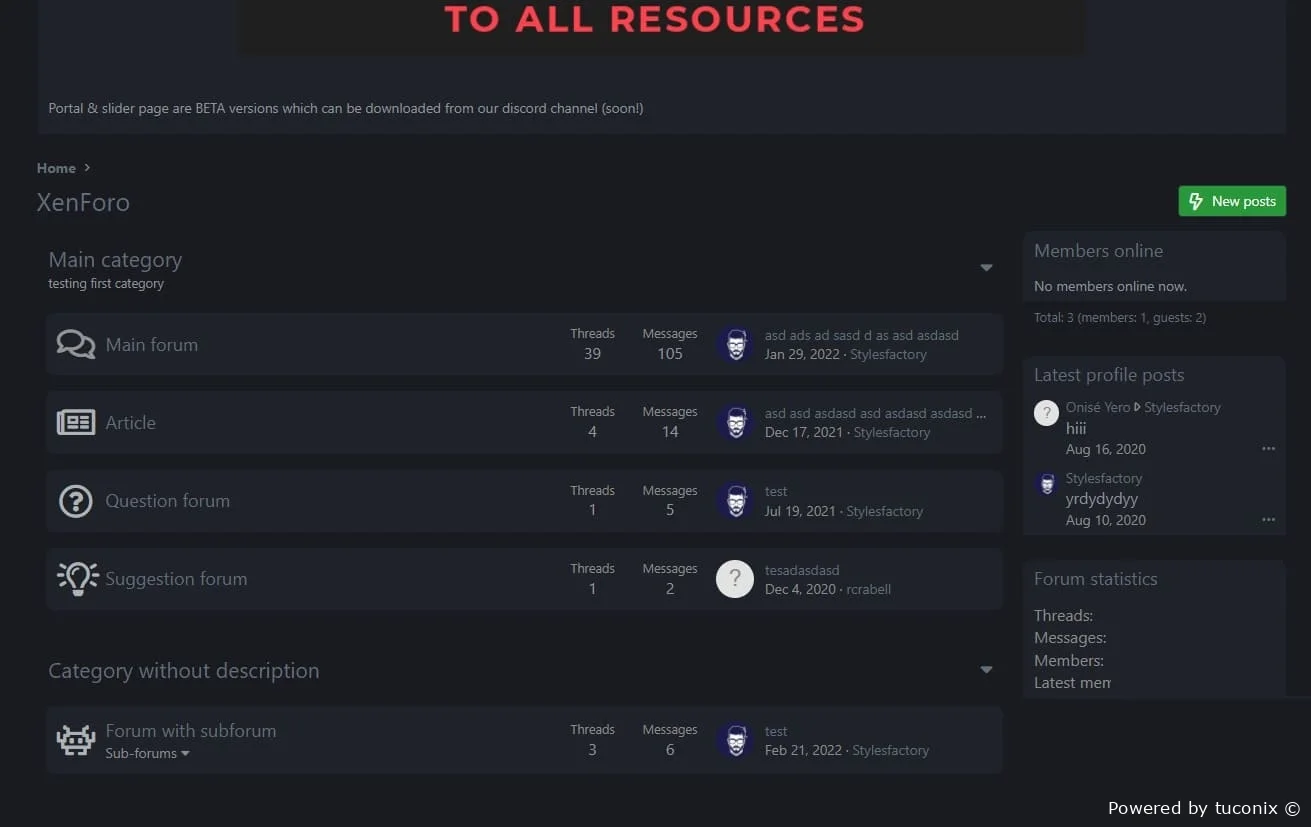Click the Question forum question-mark icon
The width and height of the screenshot is (1311, 827).
(76, 501)
